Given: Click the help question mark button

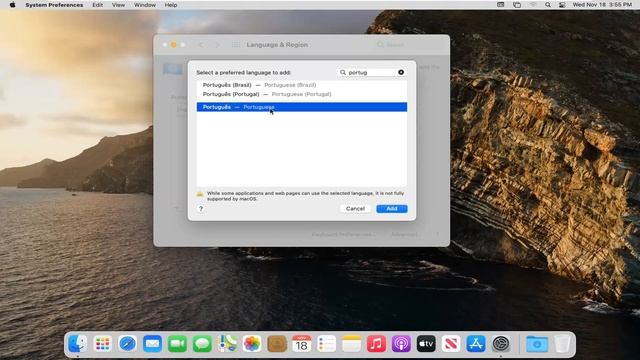Looking at the screenshot, I should 201,209.
